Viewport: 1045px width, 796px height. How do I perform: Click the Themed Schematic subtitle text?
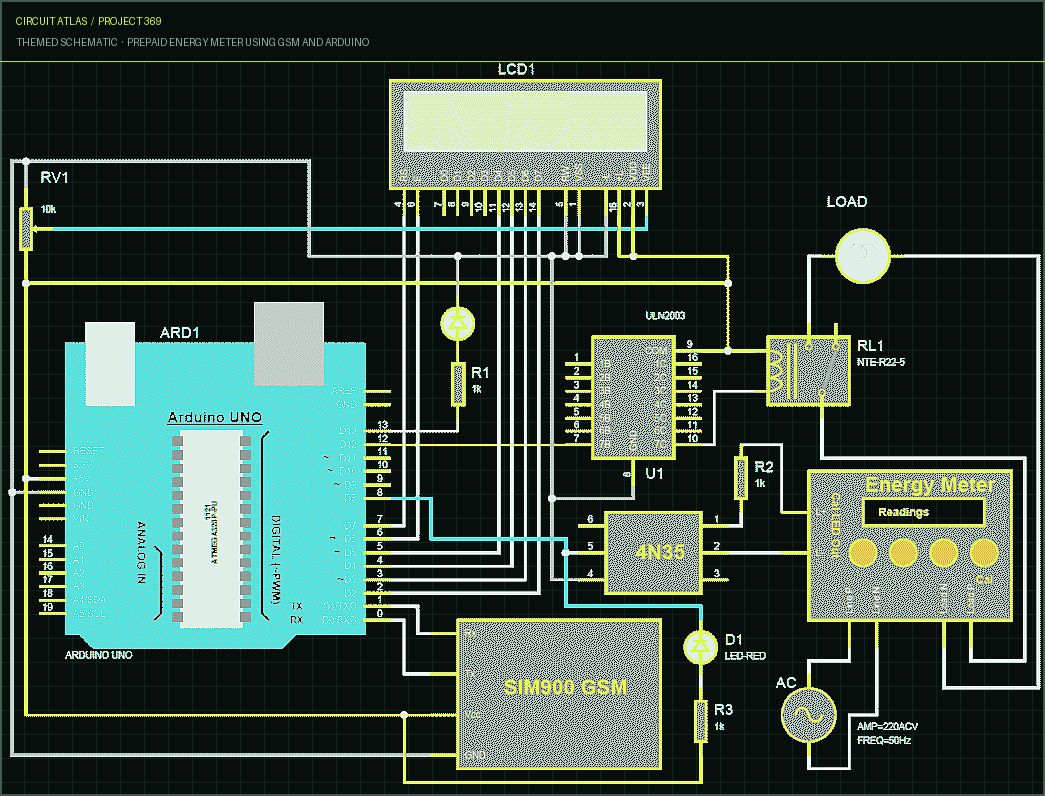[x=193, y=42]
